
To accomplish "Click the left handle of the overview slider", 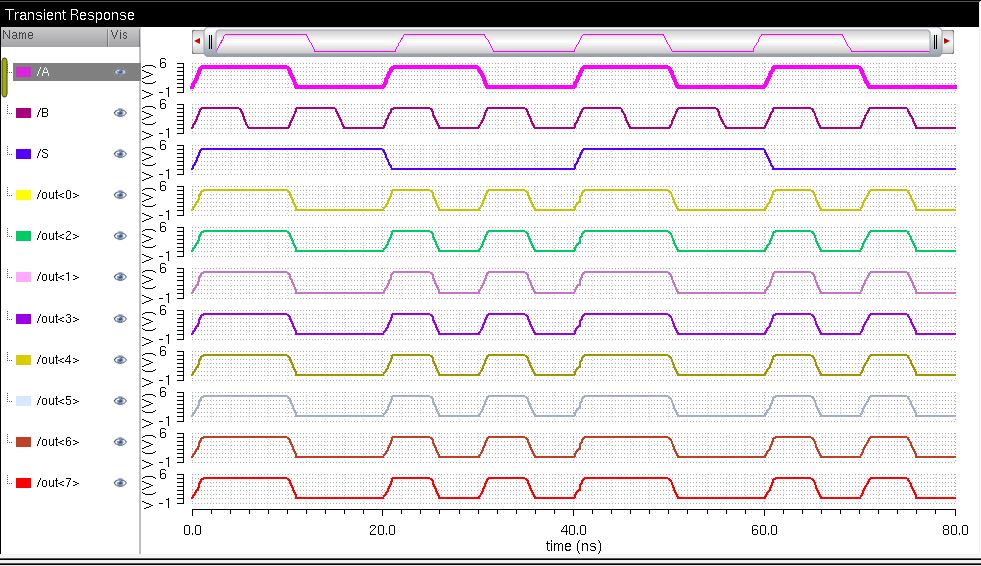I will 210,42.
